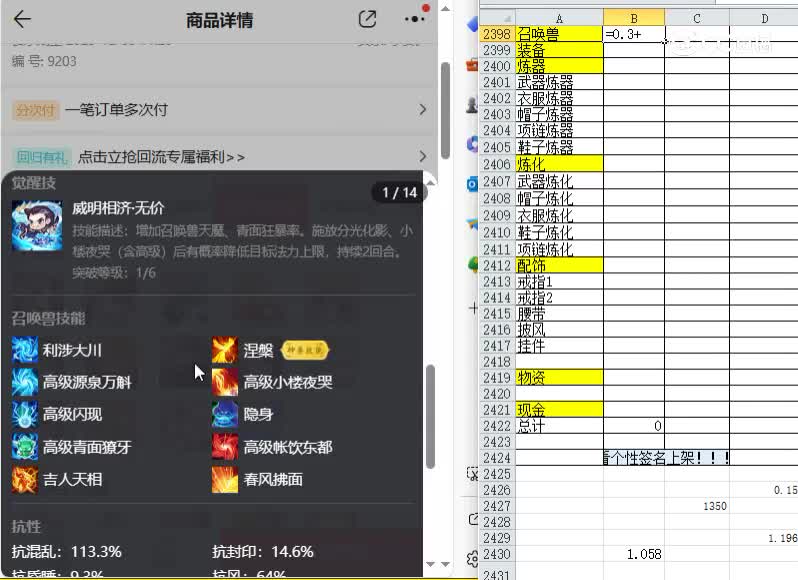Viewport: 798px width, 580px height.
Task: Click the cell with value 0 beside 总计
Action: coord(634,426)
